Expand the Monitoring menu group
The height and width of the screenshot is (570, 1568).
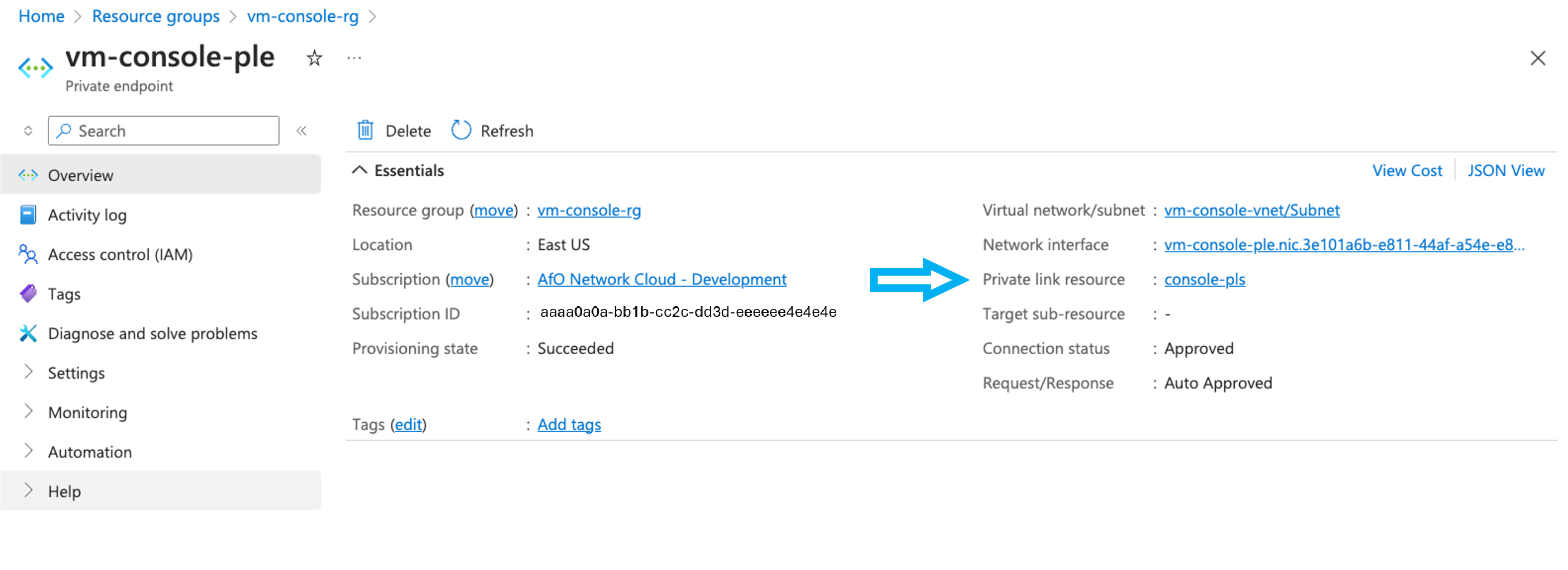tap(28, 412)
